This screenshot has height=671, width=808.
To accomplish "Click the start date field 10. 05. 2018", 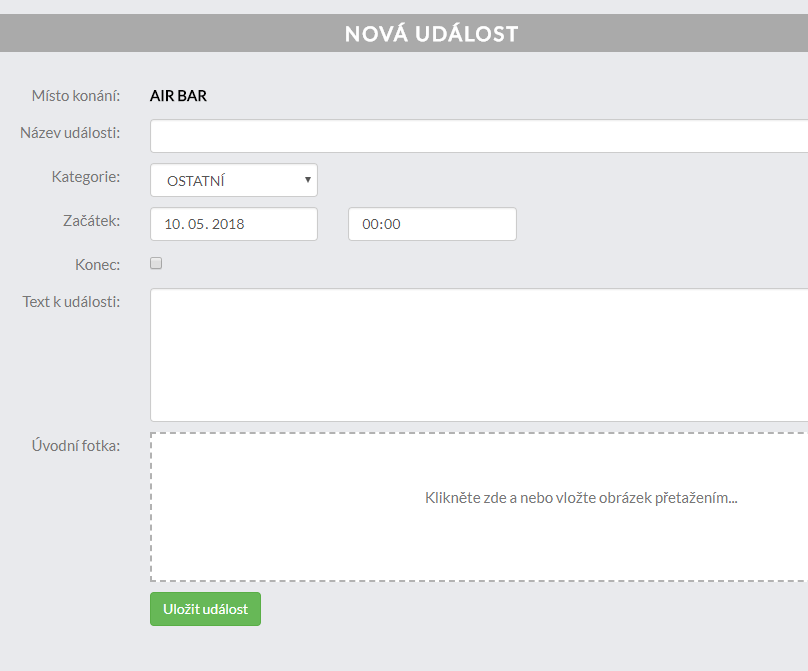I will (x=233, y=224).
